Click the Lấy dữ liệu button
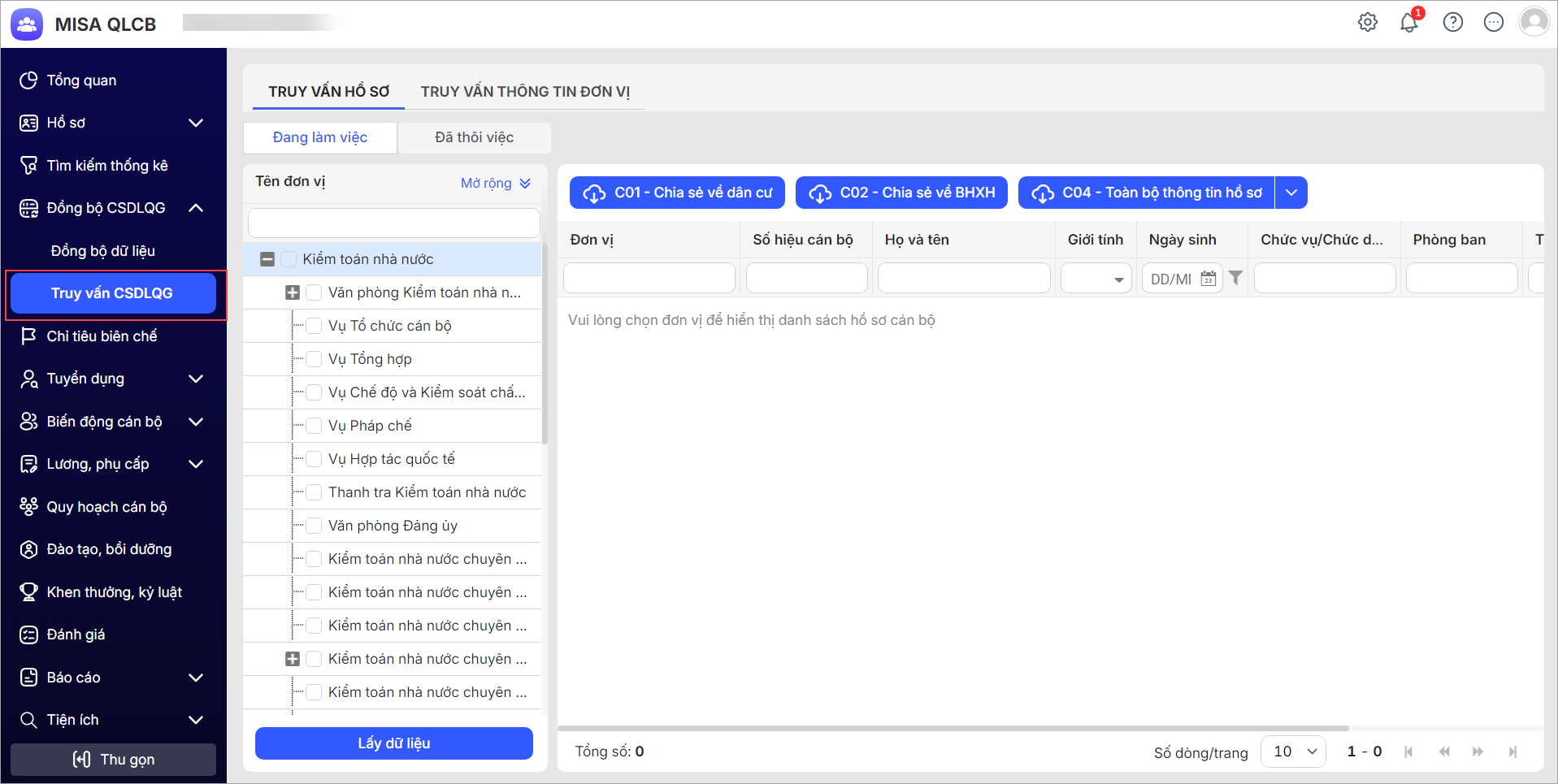 click(393, 743)
